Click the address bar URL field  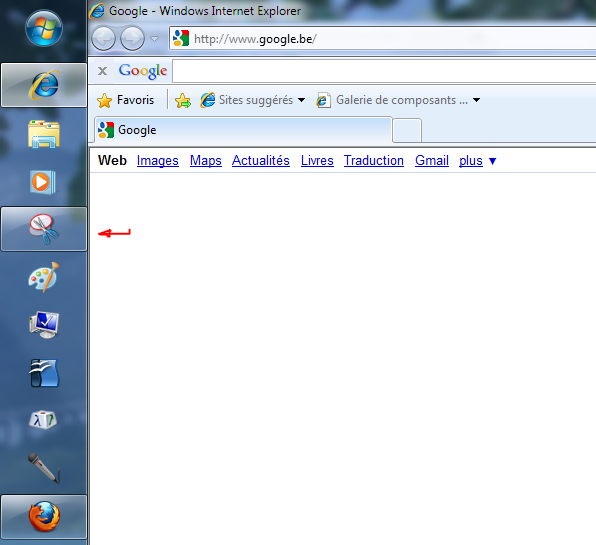(x=382, y=38)
